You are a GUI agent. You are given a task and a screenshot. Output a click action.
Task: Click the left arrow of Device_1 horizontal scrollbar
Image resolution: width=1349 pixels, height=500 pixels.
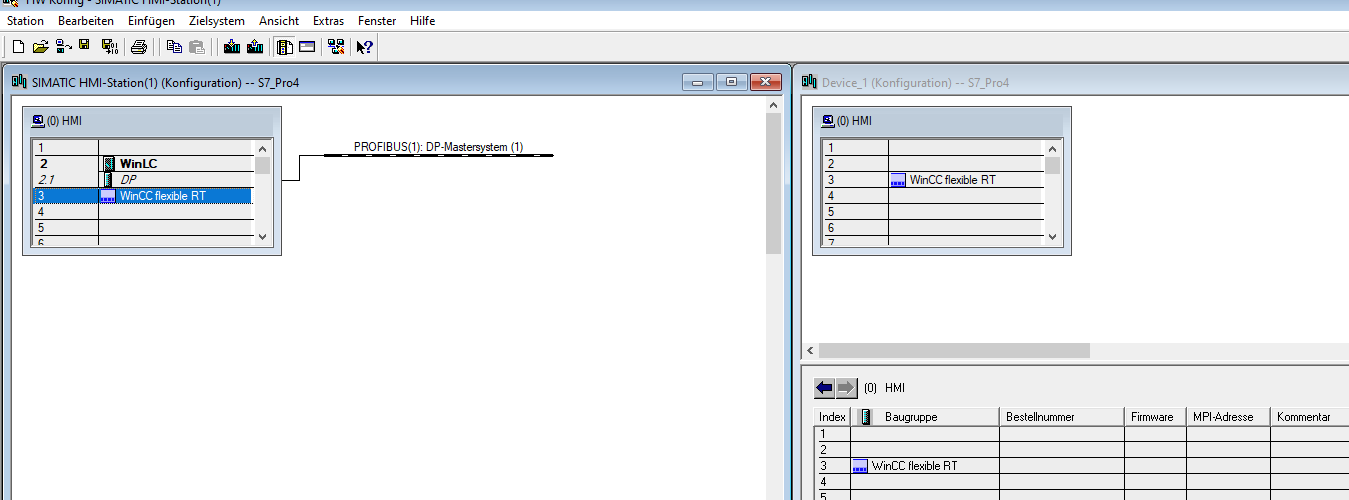click(811, 351)
